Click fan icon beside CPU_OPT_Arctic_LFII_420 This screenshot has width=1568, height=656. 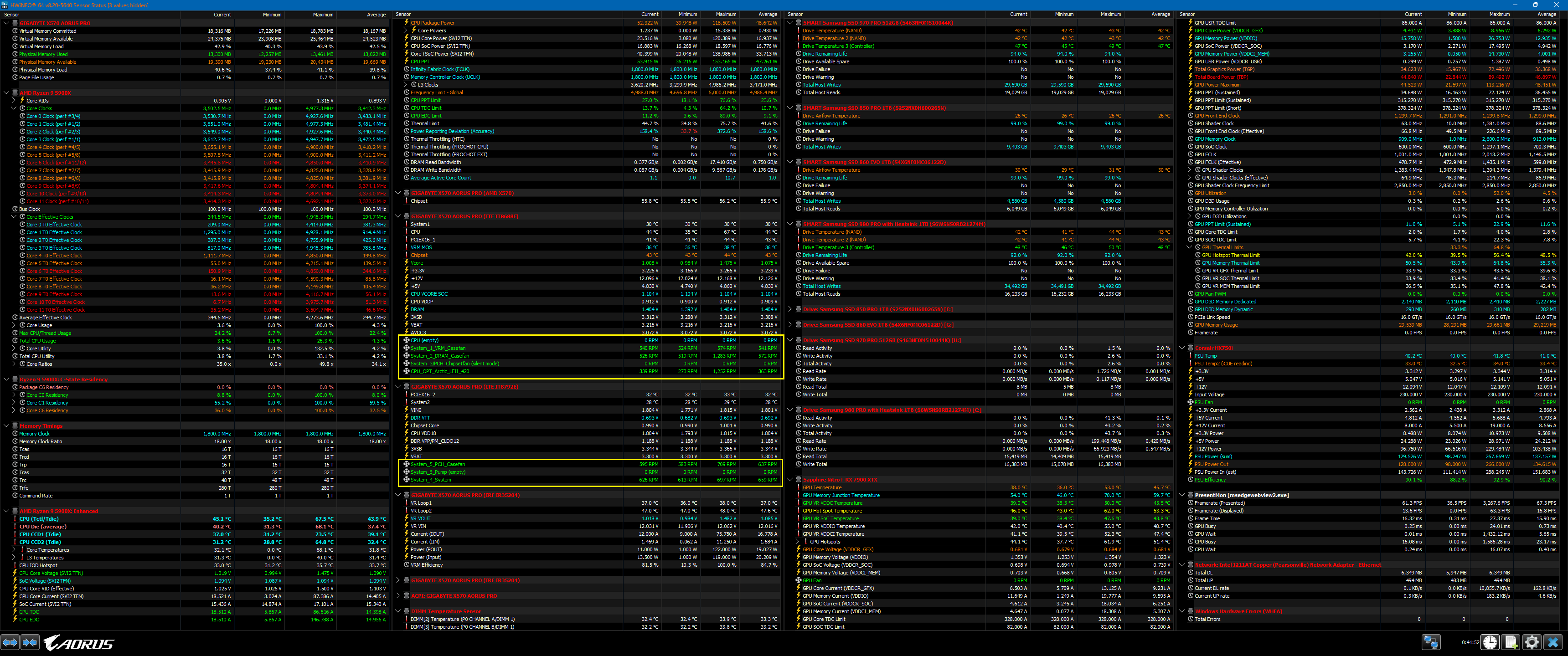tap(406, 371)
